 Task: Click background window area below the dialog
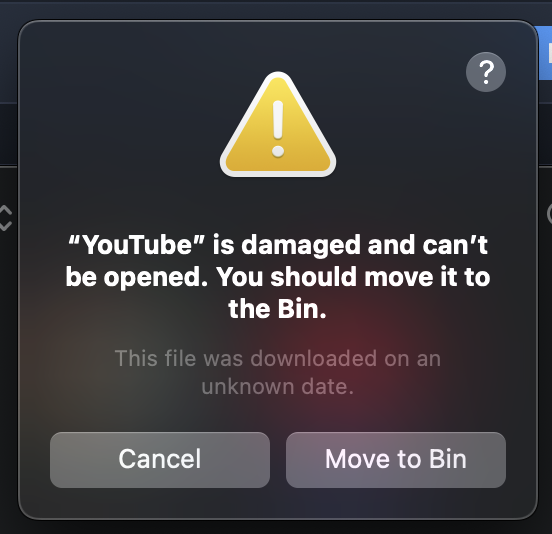point(276,528)
